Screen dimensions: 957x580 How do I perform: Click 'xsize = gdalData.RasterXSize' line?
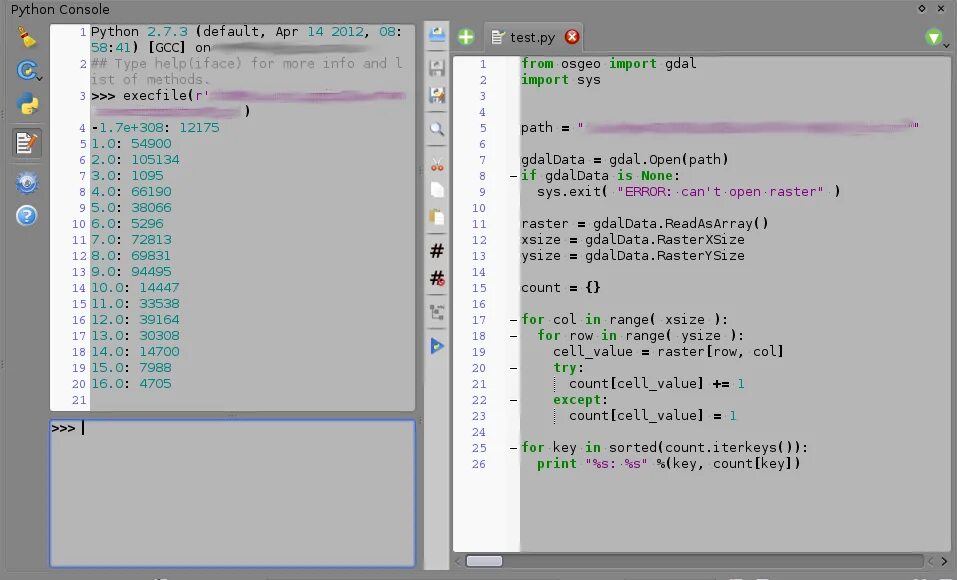pos(632,239)
